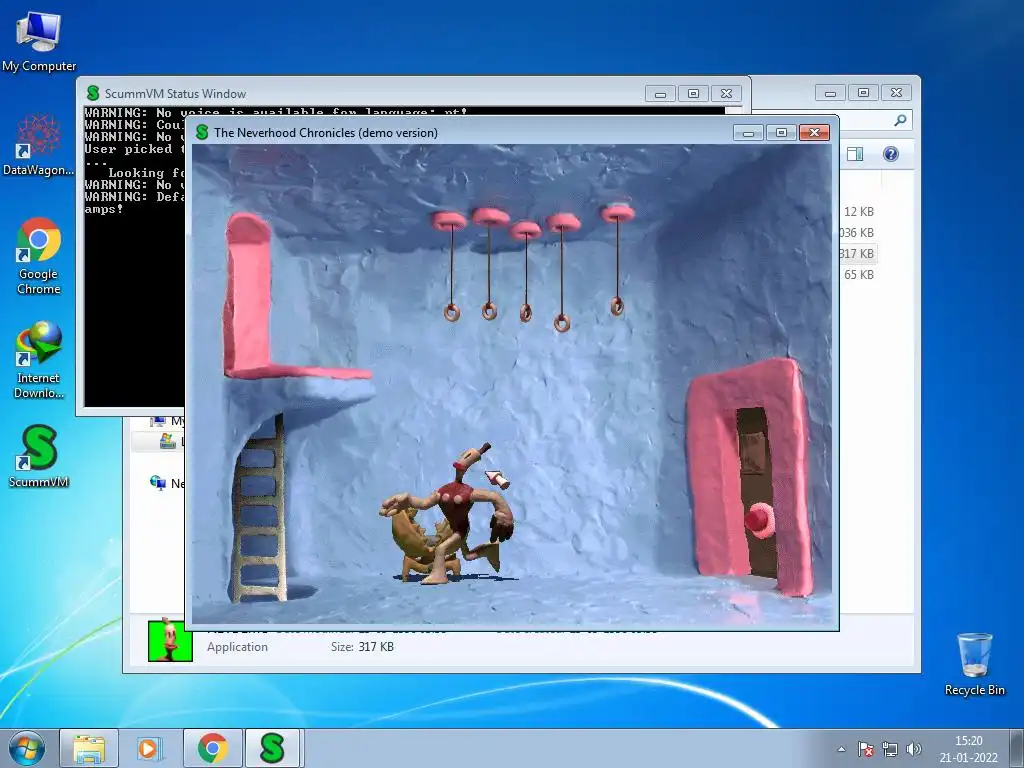Click the Network item in Explorer navigation pane
The width and height of the screenshot is (1024, 768).
(x=168, y=483)
